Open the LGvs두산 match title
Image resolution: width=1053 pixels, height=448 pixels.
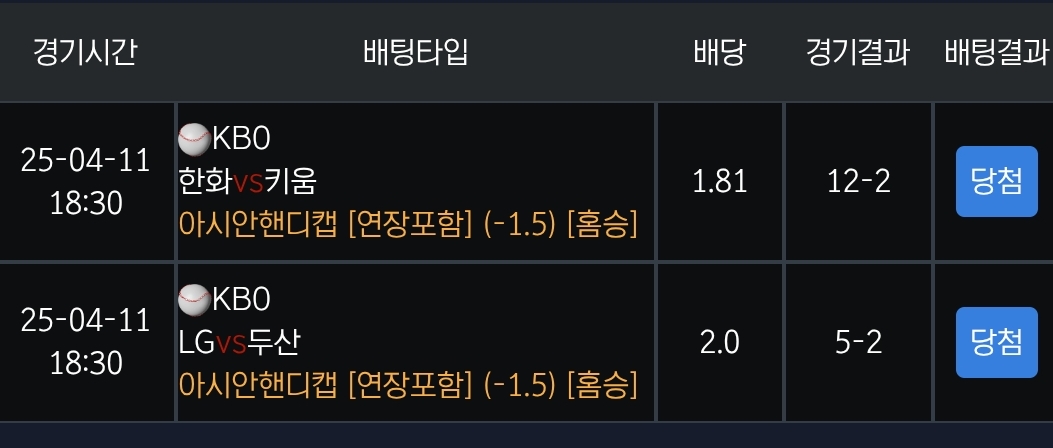[x=239, y=343]
